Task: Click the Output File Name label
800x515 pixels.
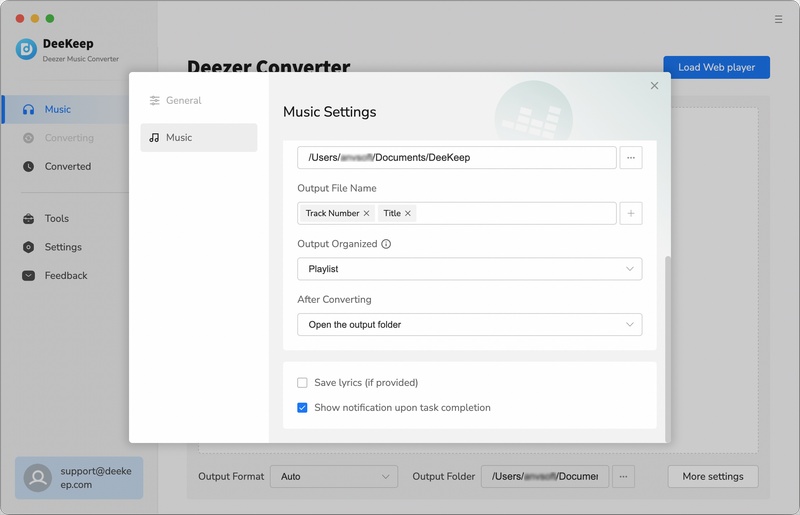Action: point(337,188)
